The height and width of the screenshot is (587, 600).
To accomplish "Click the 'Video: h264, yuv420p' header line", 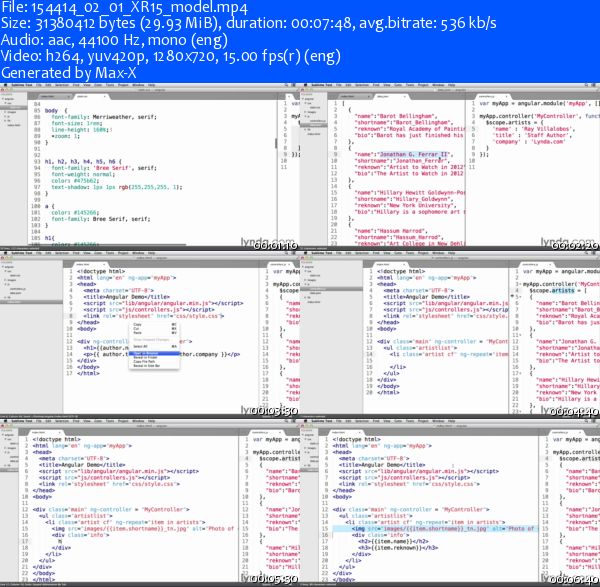I will [x=171, y=56].
